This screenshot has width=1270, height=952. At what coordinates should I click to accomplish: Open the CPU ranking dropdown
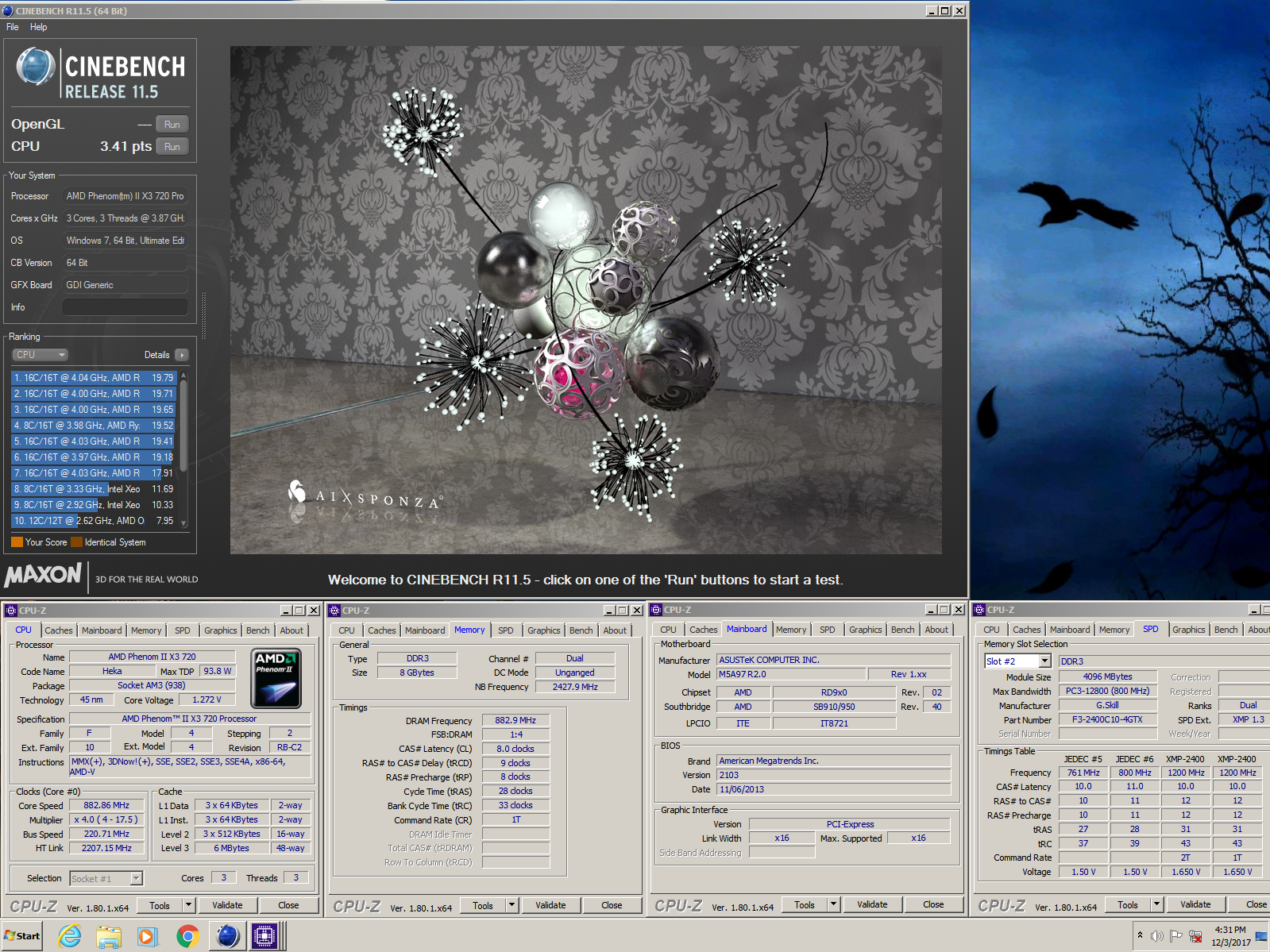(40, 355)
